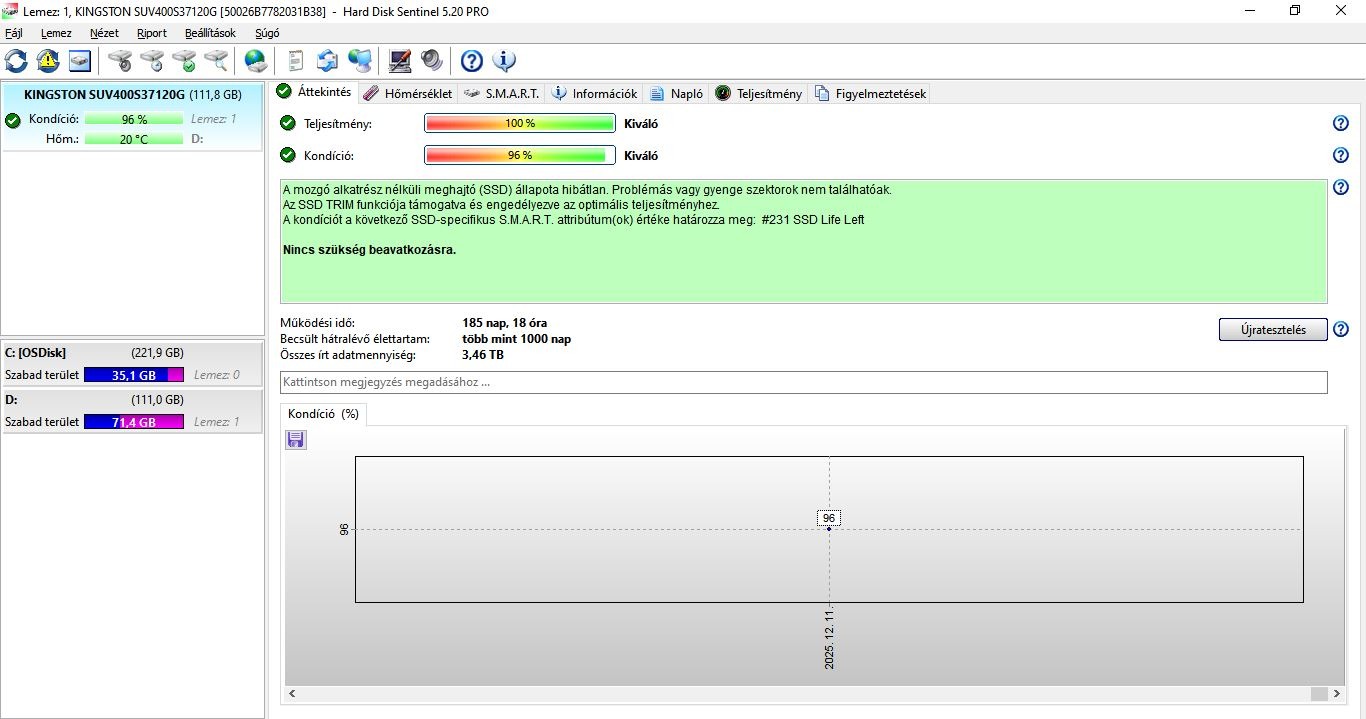Open the report document icon in toolbar
The height and width of the screenshot is (719, 1366).
click(296, 61)
